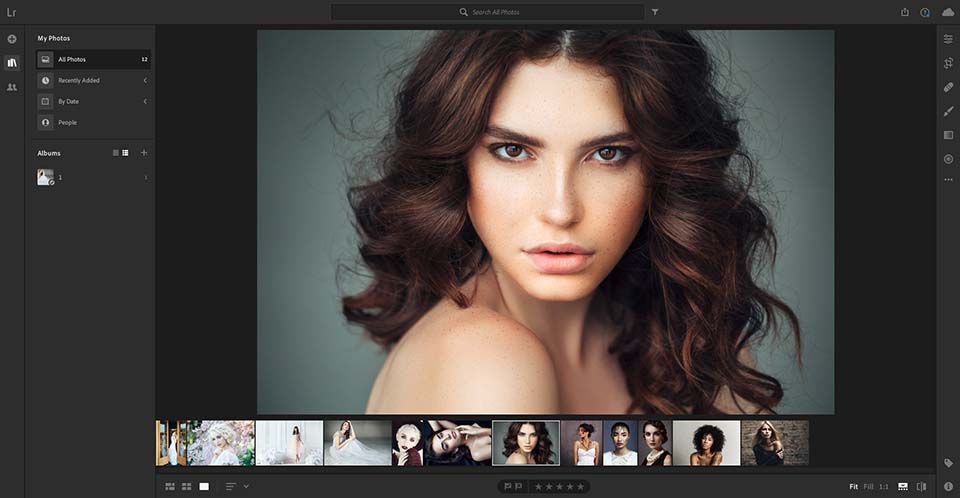This screenshot has height=498, width=960.
Task: Select the Healing Brush tool
Action: (x=948, y=87)
